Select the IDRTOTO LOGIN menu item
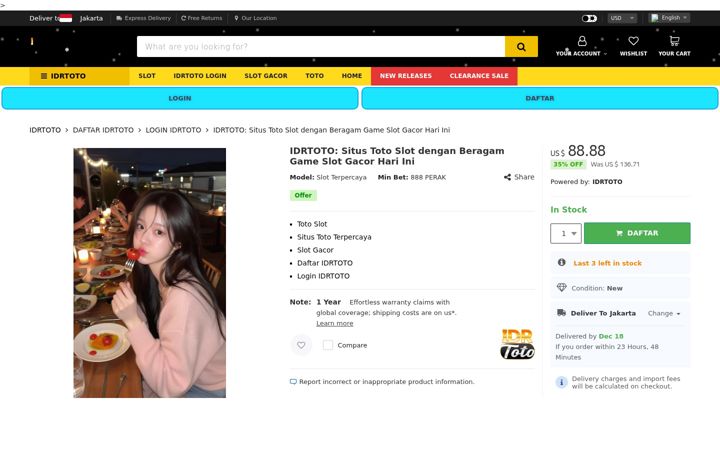The height and width of the screenshot is (450, 720). click(x=200, y=76)
